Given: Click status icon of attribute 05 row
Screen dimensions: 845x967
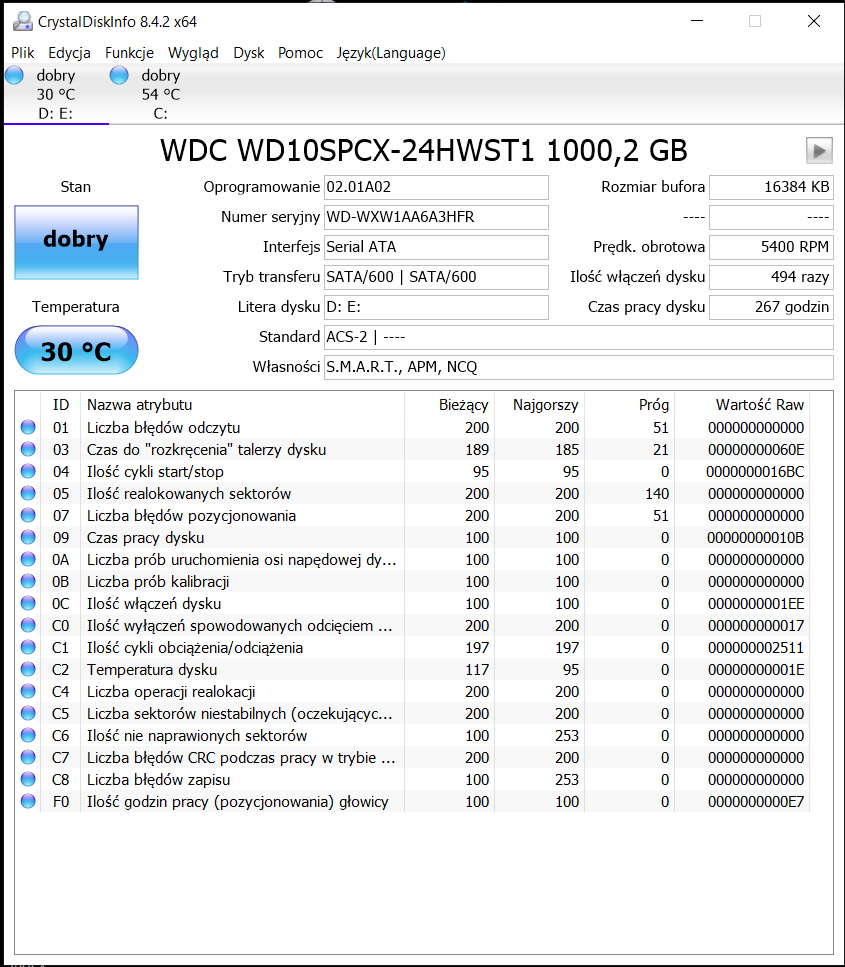Looking at the screenshot, I should (x=28, y=493).
